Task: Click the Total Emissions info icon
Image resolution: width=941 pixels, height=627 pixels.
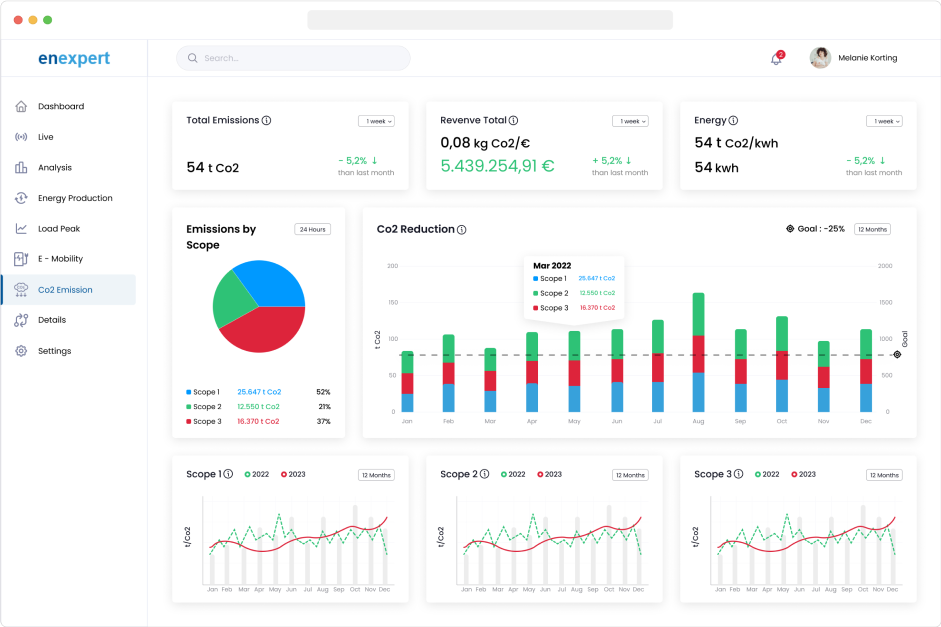Action: pyautogui.click(x=266, y=121)
